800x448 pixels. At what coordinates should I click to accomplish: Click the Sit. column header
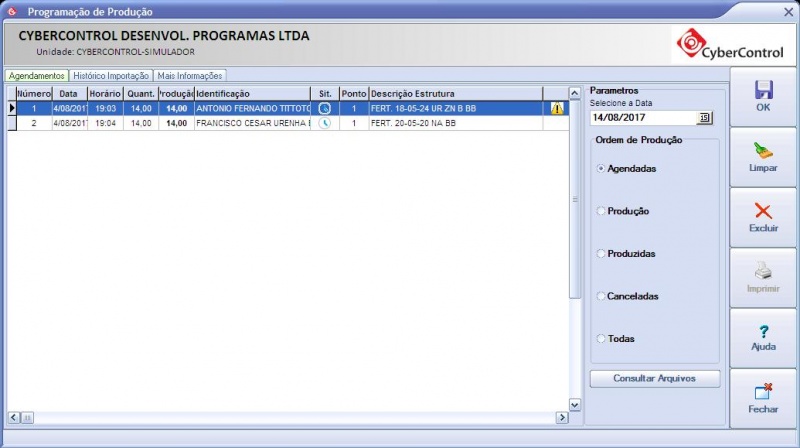point(325,94)
